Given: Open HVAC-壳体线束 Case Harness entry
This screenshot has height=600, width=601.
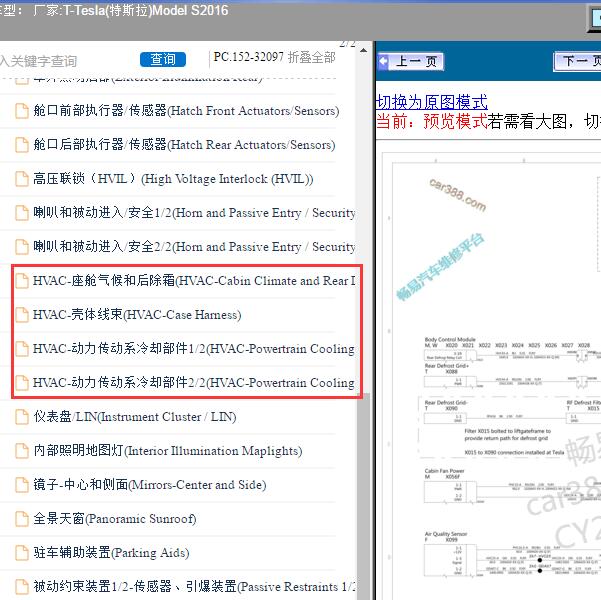Looking at the screenshot, I should [137, 315].
